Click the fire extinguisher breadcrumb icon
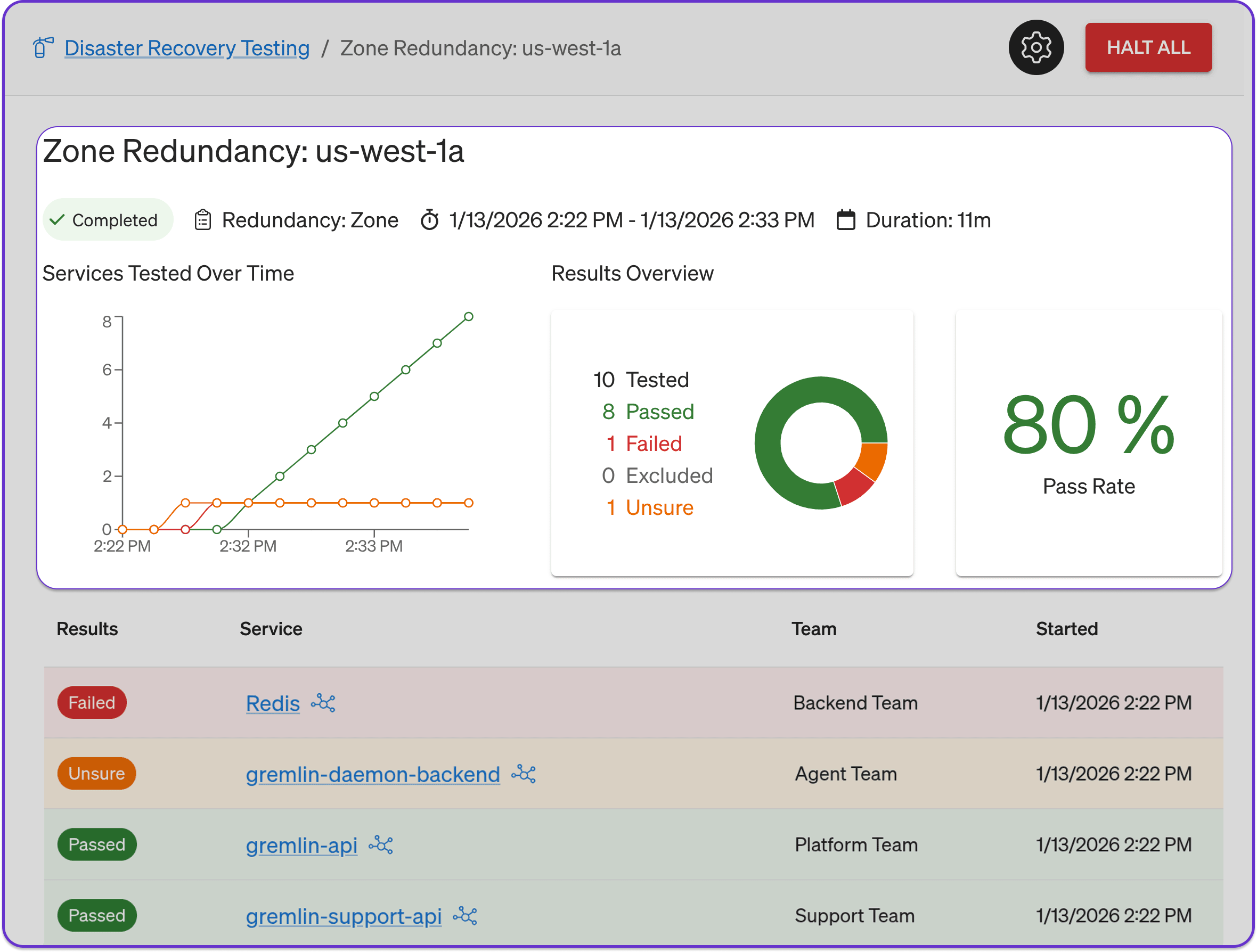The image size is (1257, 952). point(43,48)
